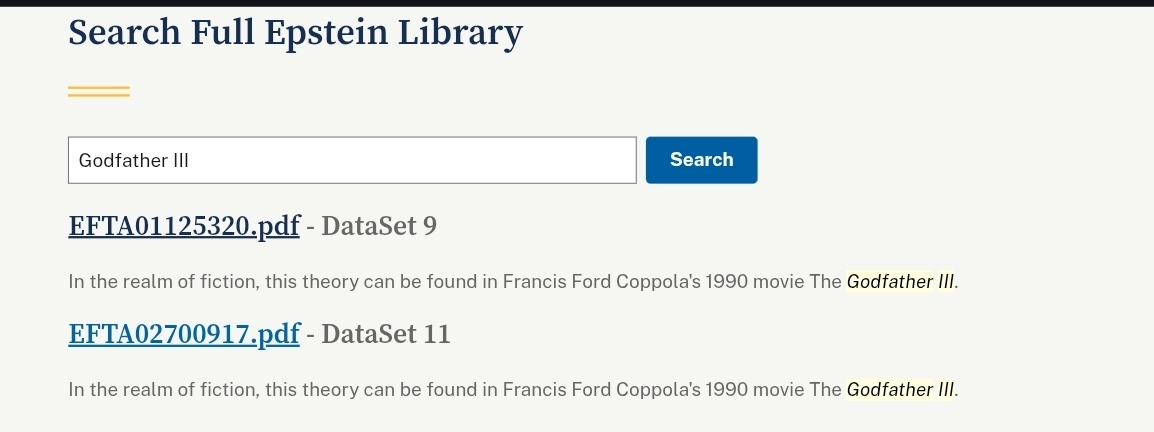Click the Search Full Epstein Library heading

click(x=295, y=33)
